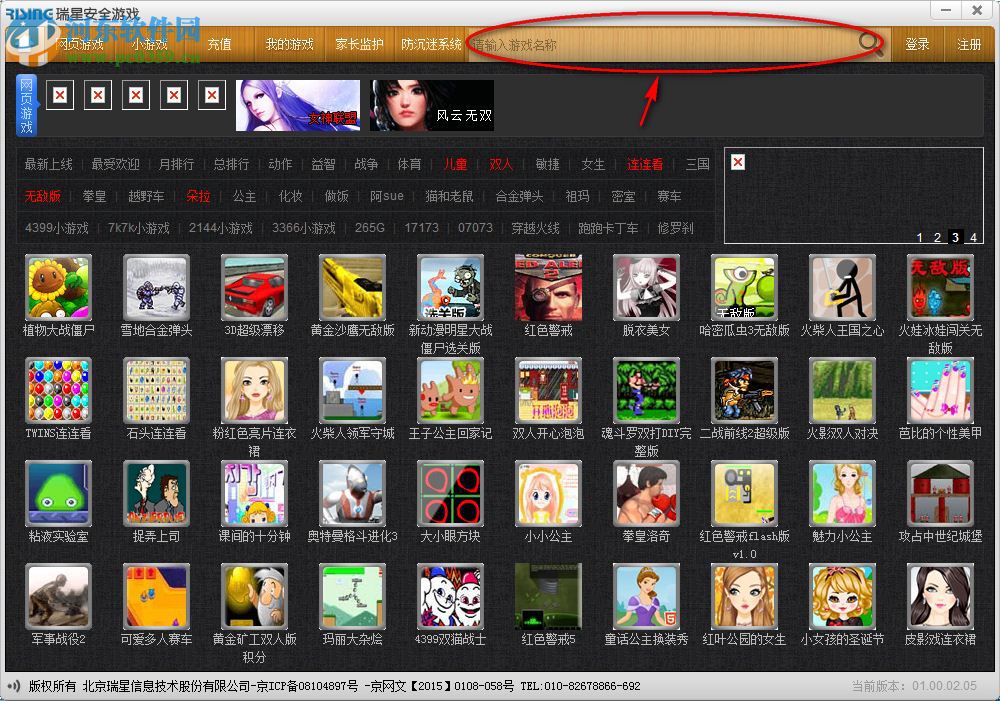Viewport: 1000px width, 701px height.
Task: Click the search magnifier icon
Action: (x=870, y=43)
